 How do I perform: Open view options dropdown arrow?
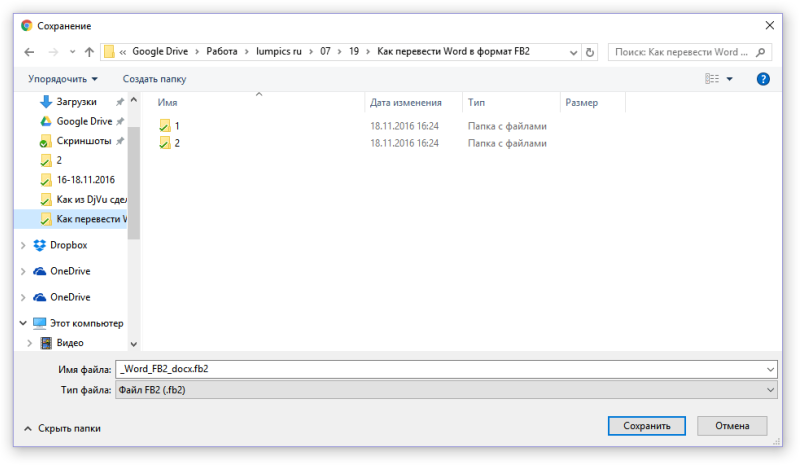(730, 79)
